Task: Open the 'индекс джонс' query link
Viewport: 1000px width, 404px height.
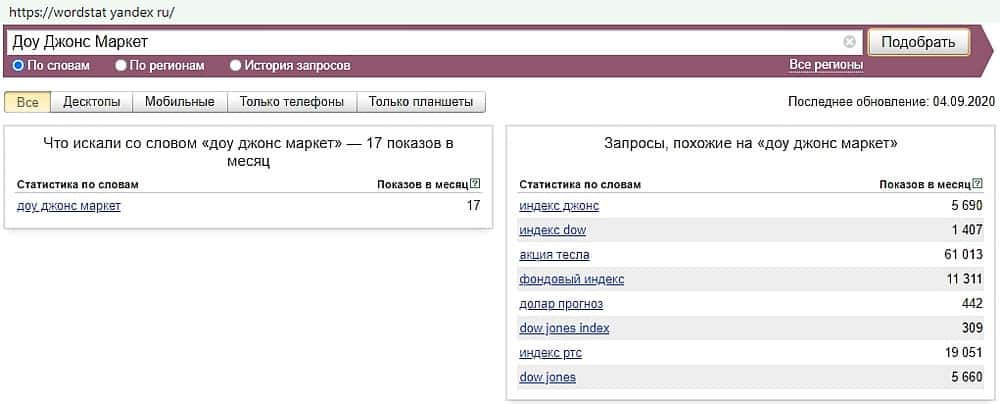Action: pyautogui.click(x=559, y=206)
